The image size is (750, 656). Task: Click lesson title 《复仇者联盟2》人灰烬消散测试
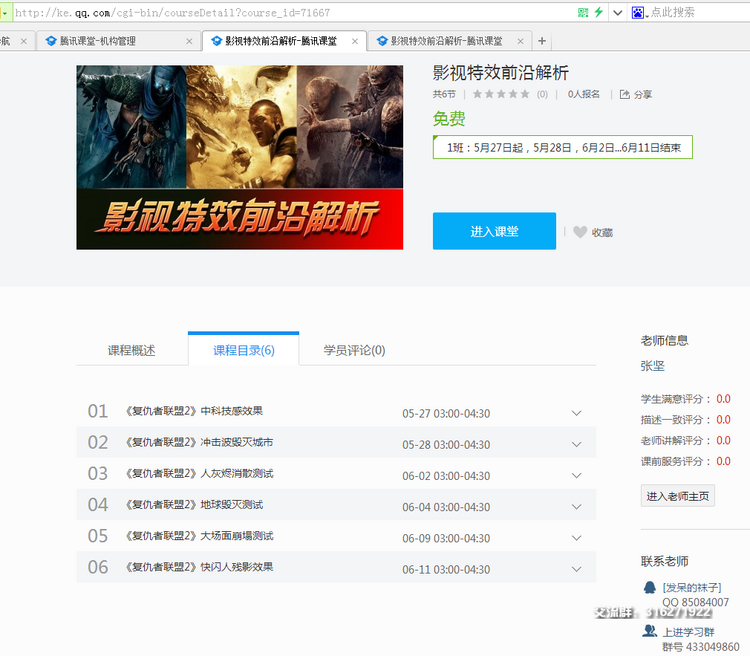(199, 473)
